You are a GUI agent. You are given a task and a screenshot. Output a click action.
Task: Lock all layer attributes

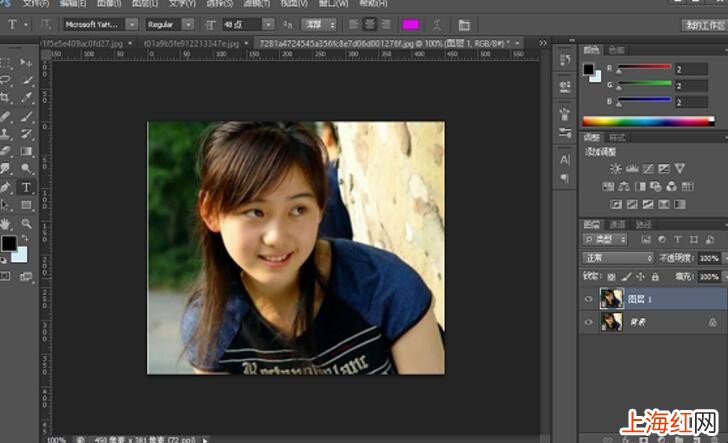coord(655,277)
